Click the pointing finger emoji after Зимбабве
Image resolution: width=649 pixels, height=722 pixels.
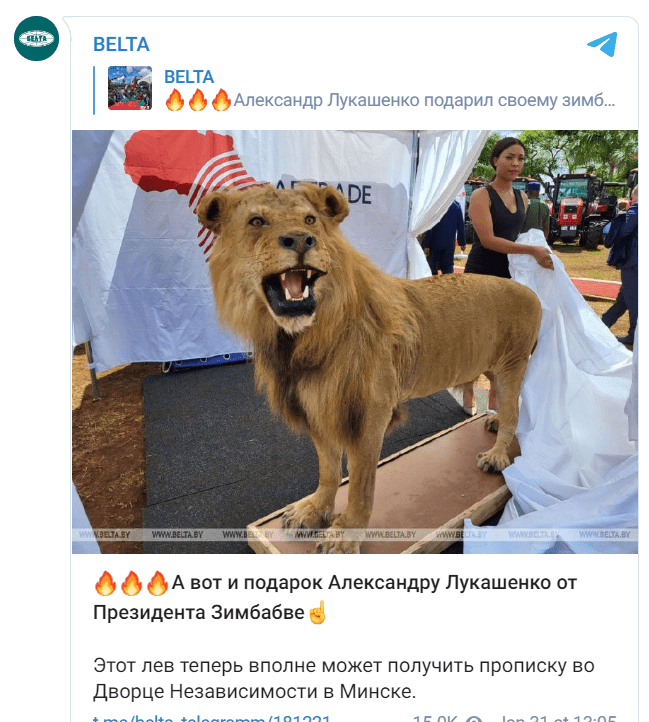(317, 613)
